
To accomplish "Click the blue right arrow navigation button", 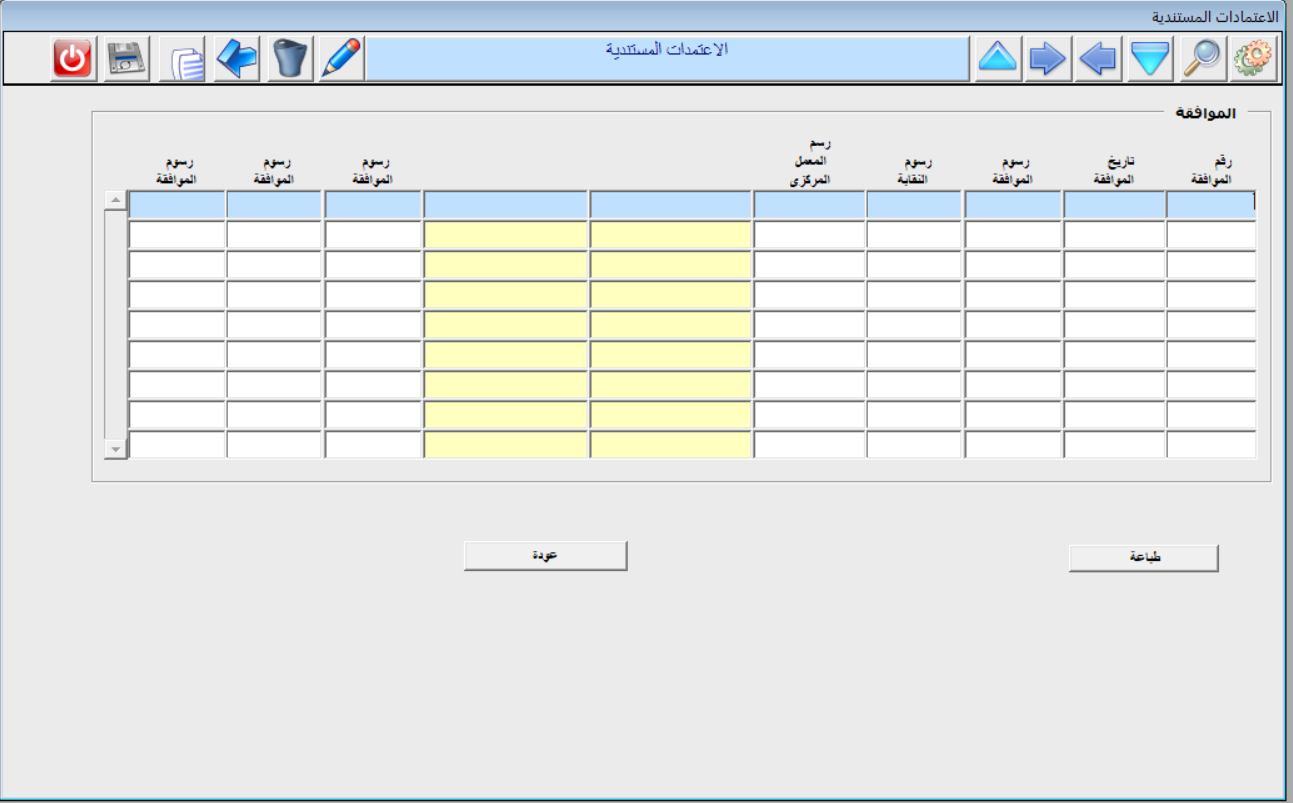I will tap(1048, 60).
